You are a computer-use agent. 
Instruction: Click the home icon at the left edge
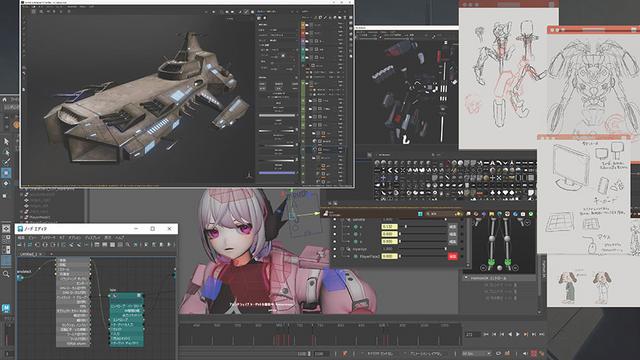(x=4, y=100)
